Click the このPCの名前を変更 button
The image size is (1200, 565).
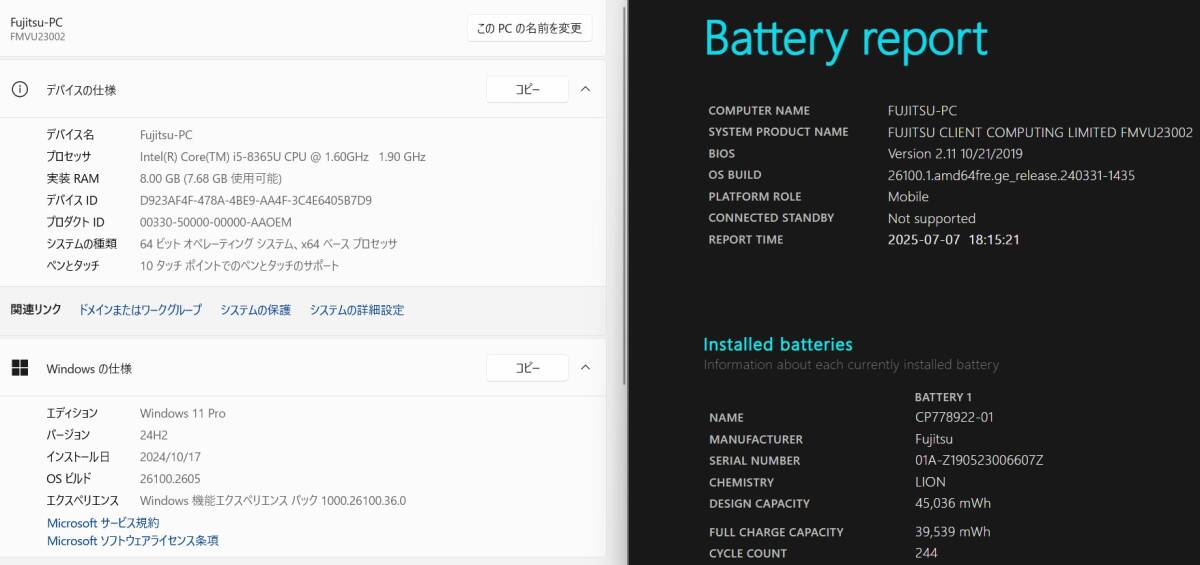coord(529,28)
